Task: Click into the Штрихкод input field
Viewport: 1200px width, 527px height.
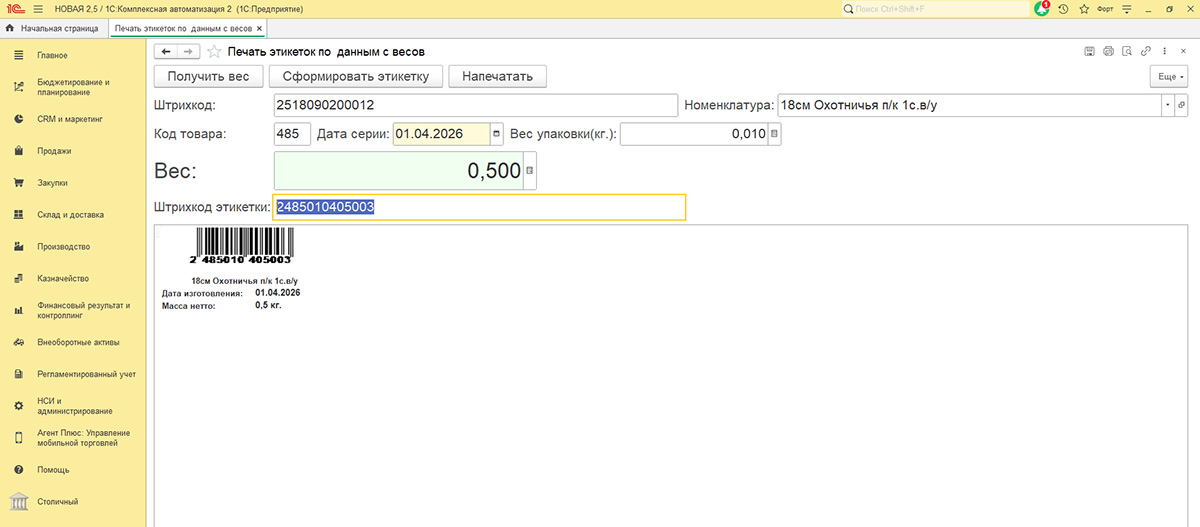Action: pyautogui.click(x=475, y=105)
